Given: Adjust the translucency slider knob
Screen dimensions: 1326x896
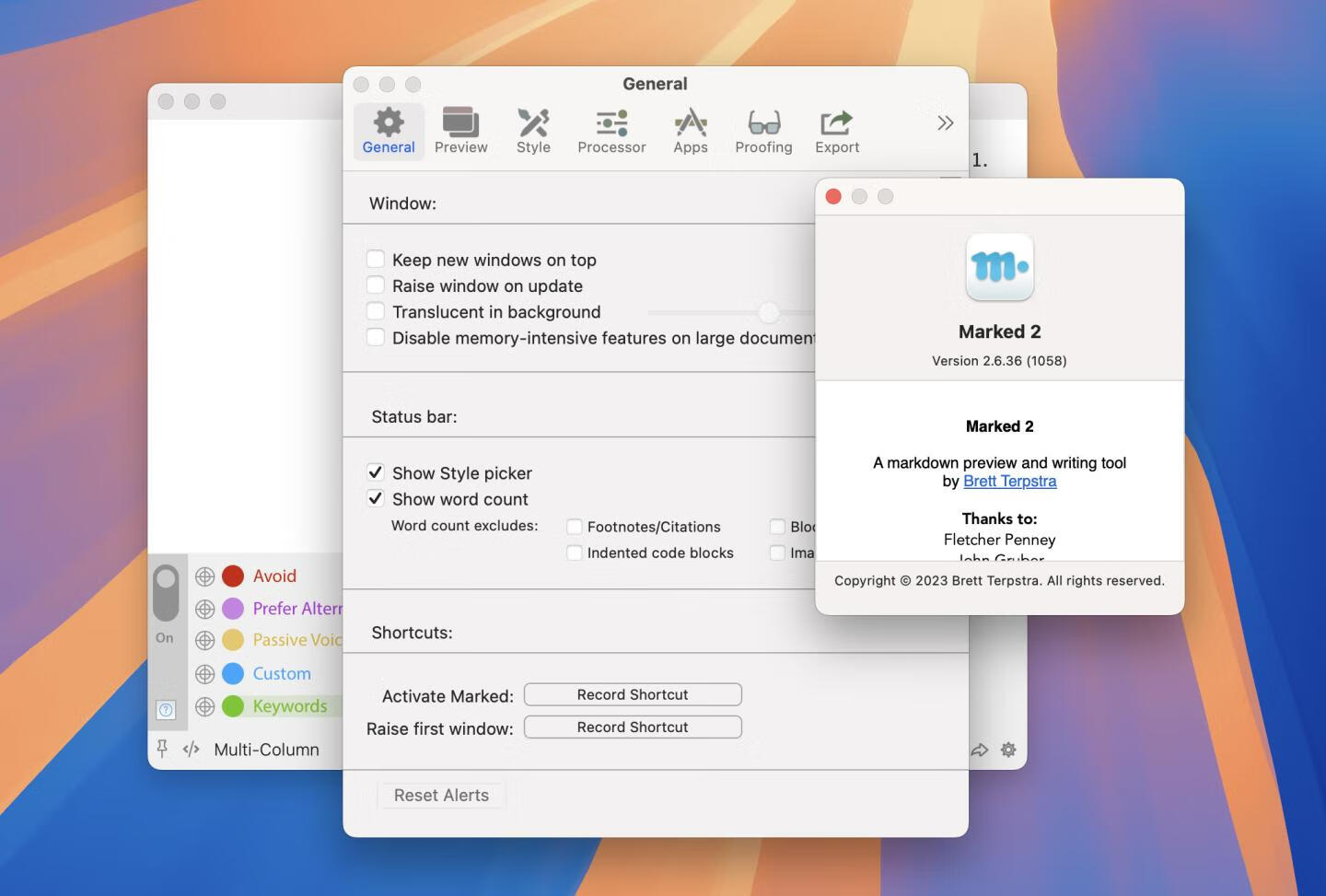Looking at the screenshot, I should [x=770, y=312].
